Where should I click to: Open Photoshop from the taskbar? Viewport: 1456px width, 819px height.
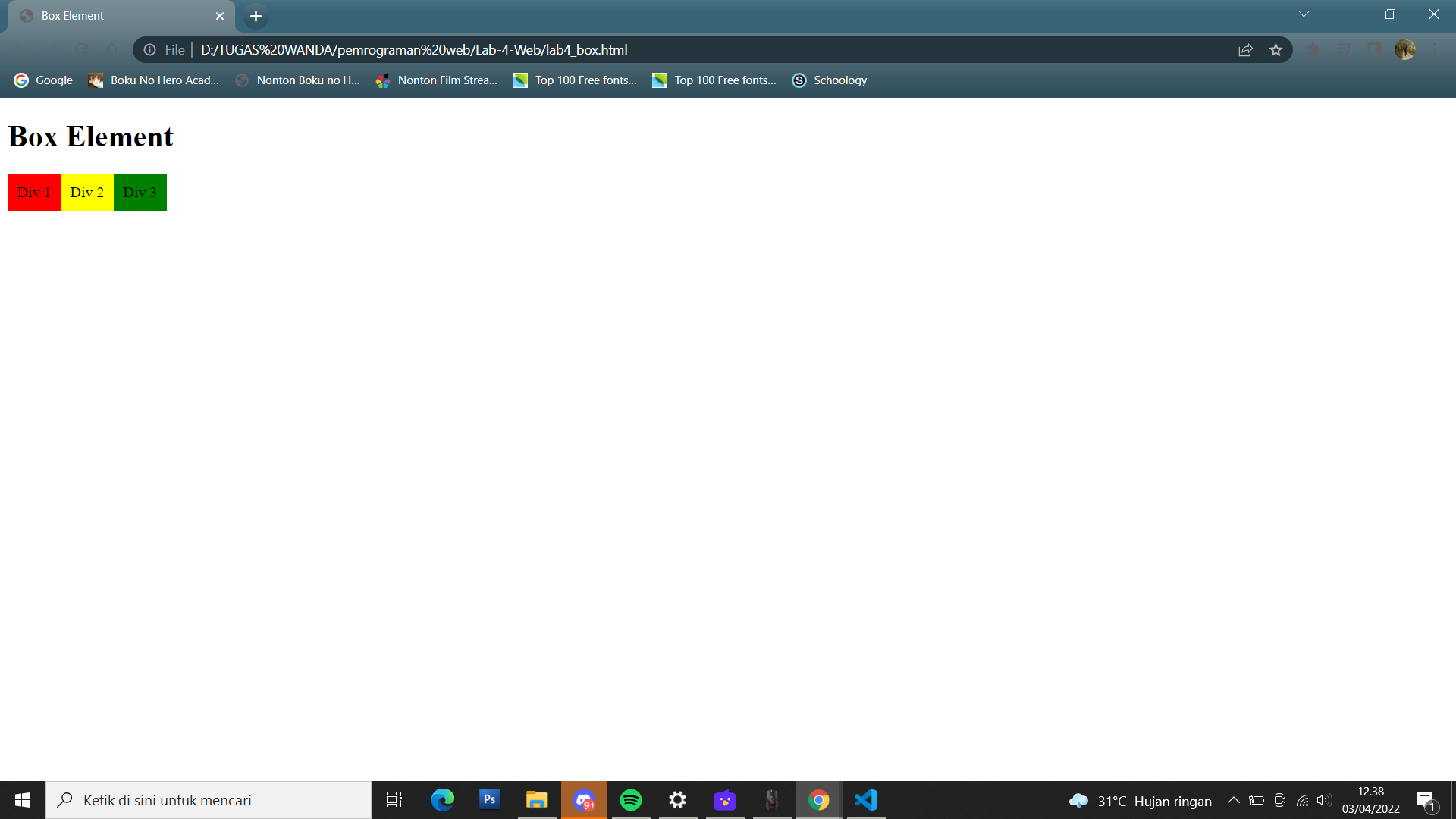pos(490,800)
